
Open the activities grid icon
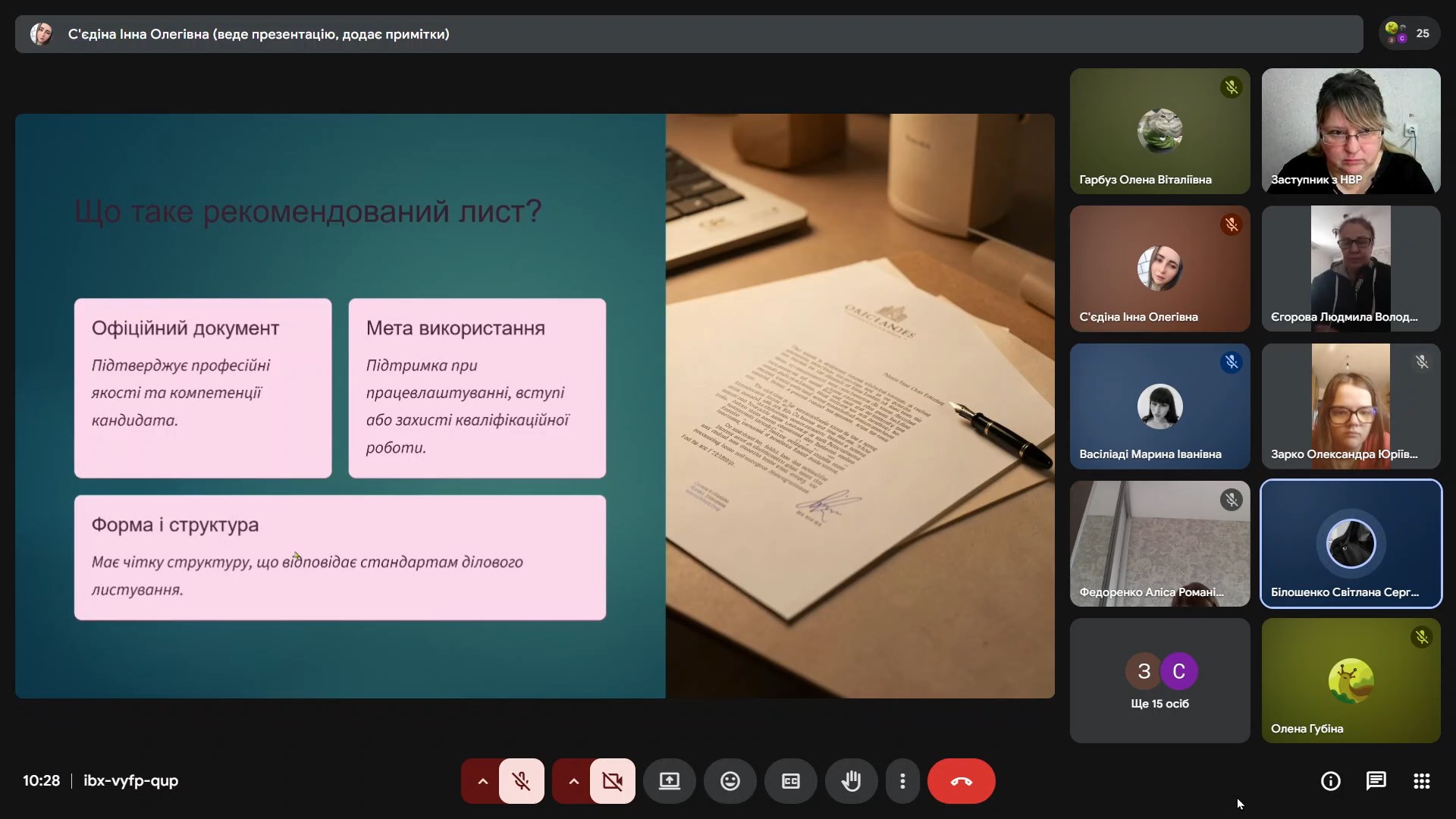(1421, 781)
